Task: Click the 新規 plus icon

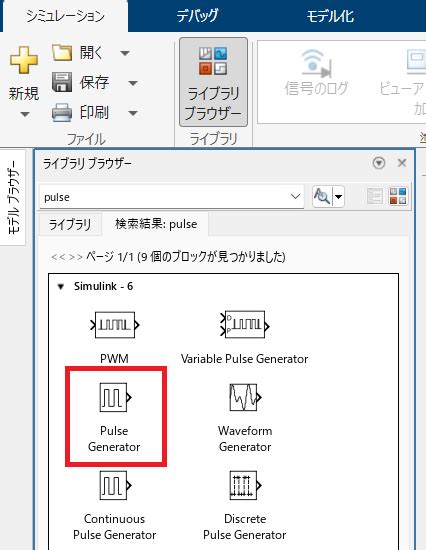Action: tap(24, 60)
